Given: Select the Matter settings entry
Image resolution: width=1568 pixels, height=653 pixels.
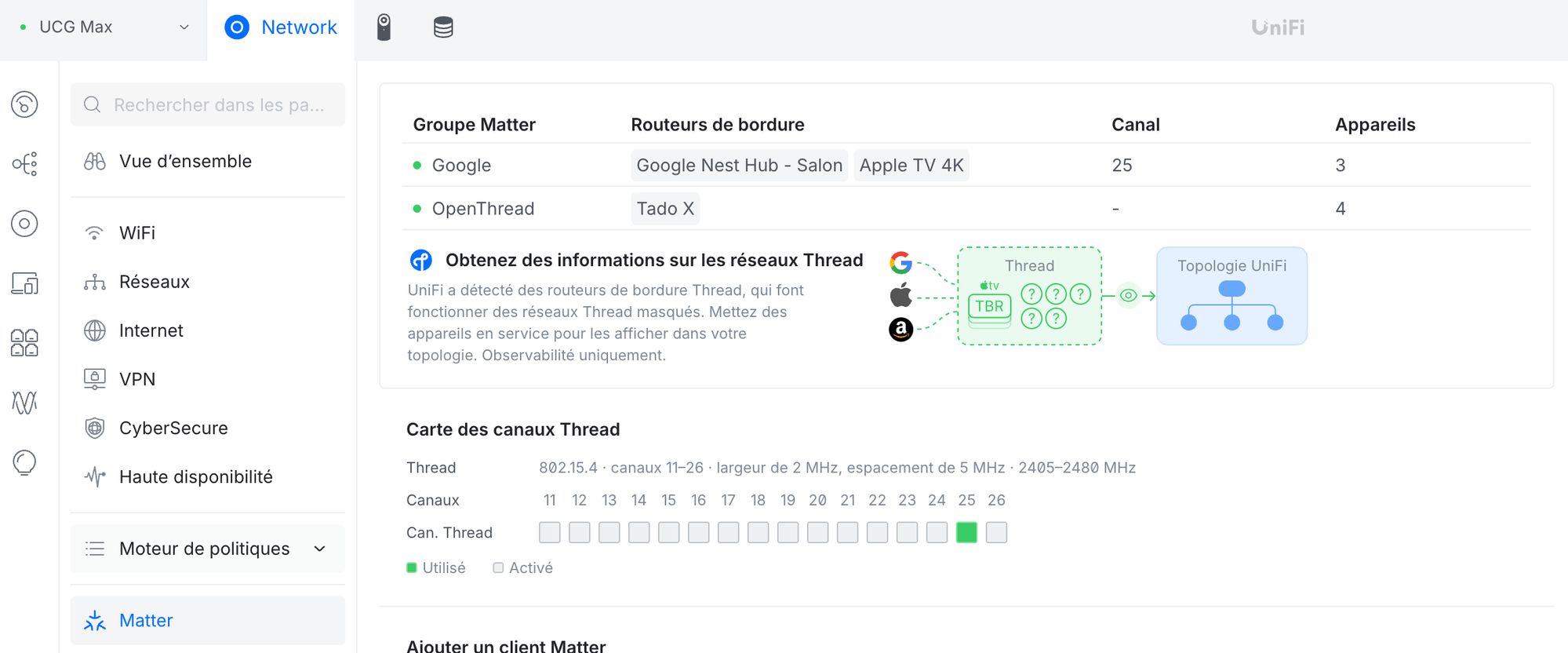Looking at the screenshot, I should (x=208, y=620).
